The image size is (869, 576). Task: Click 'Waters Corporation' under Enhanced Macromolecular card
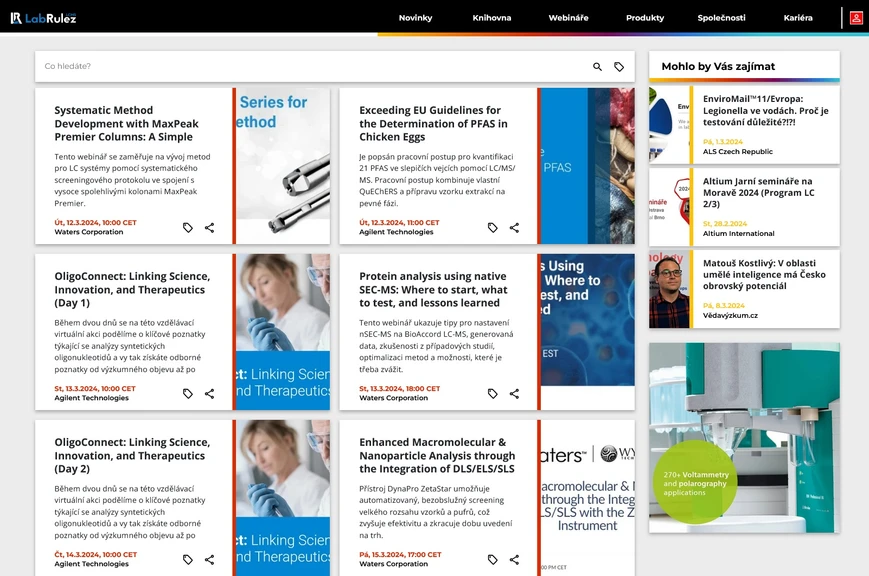point(393,564)
